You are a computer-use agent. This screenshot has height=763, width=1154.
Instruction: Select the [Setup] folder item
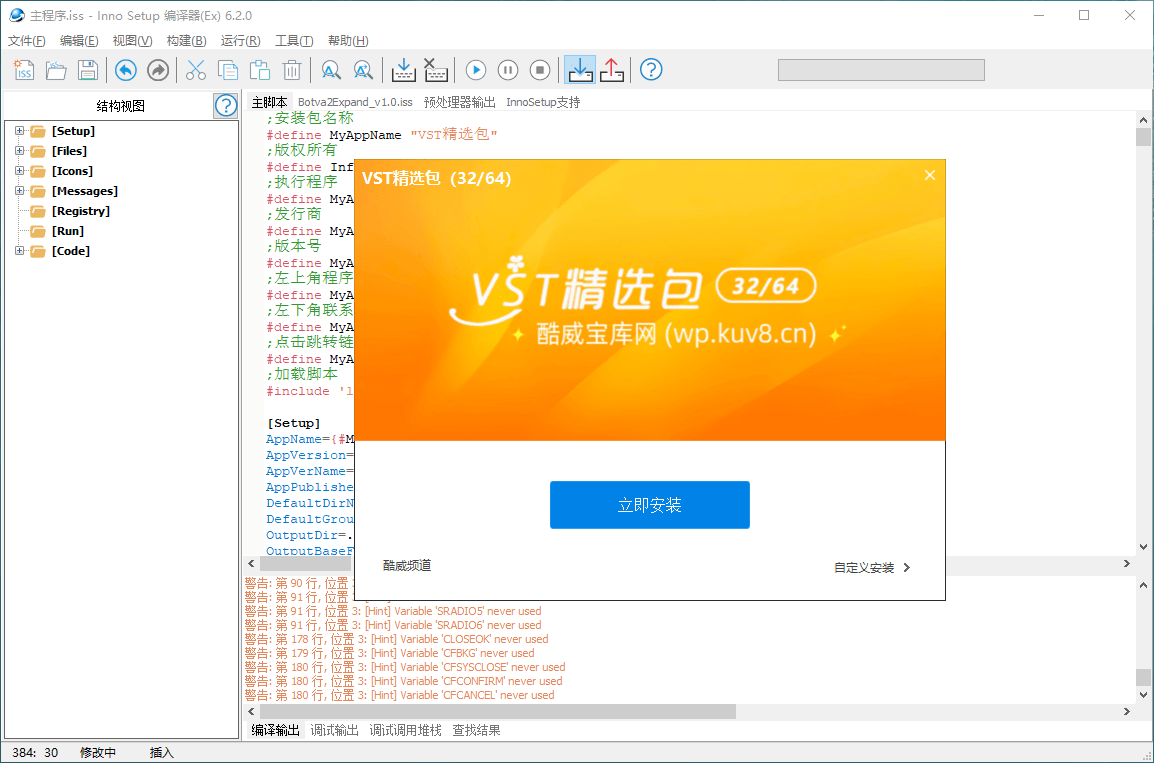pyautogui.click(x=73, y=131)
